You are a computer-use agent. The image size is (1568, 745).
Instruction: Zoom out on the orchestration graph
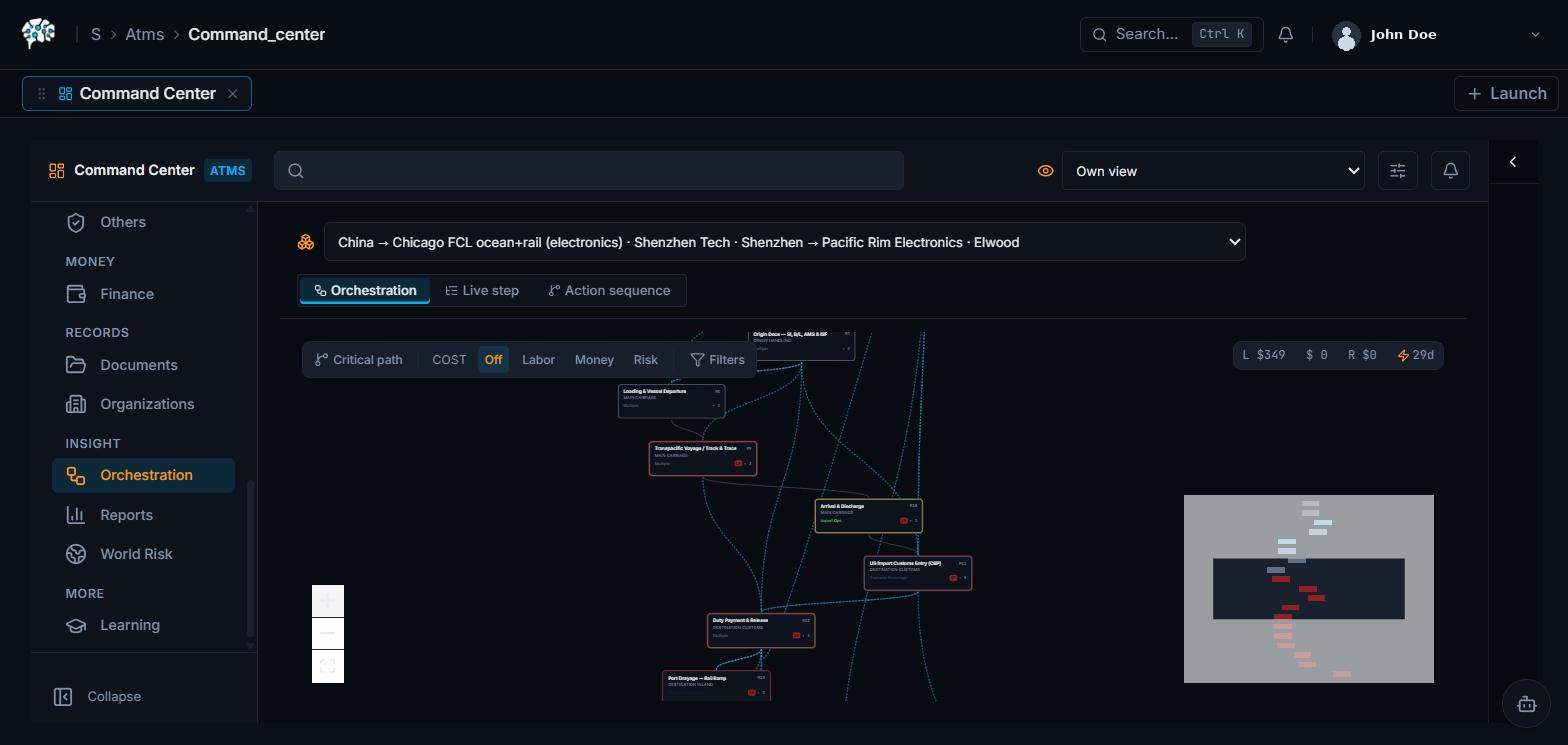(x=328, y=633)
